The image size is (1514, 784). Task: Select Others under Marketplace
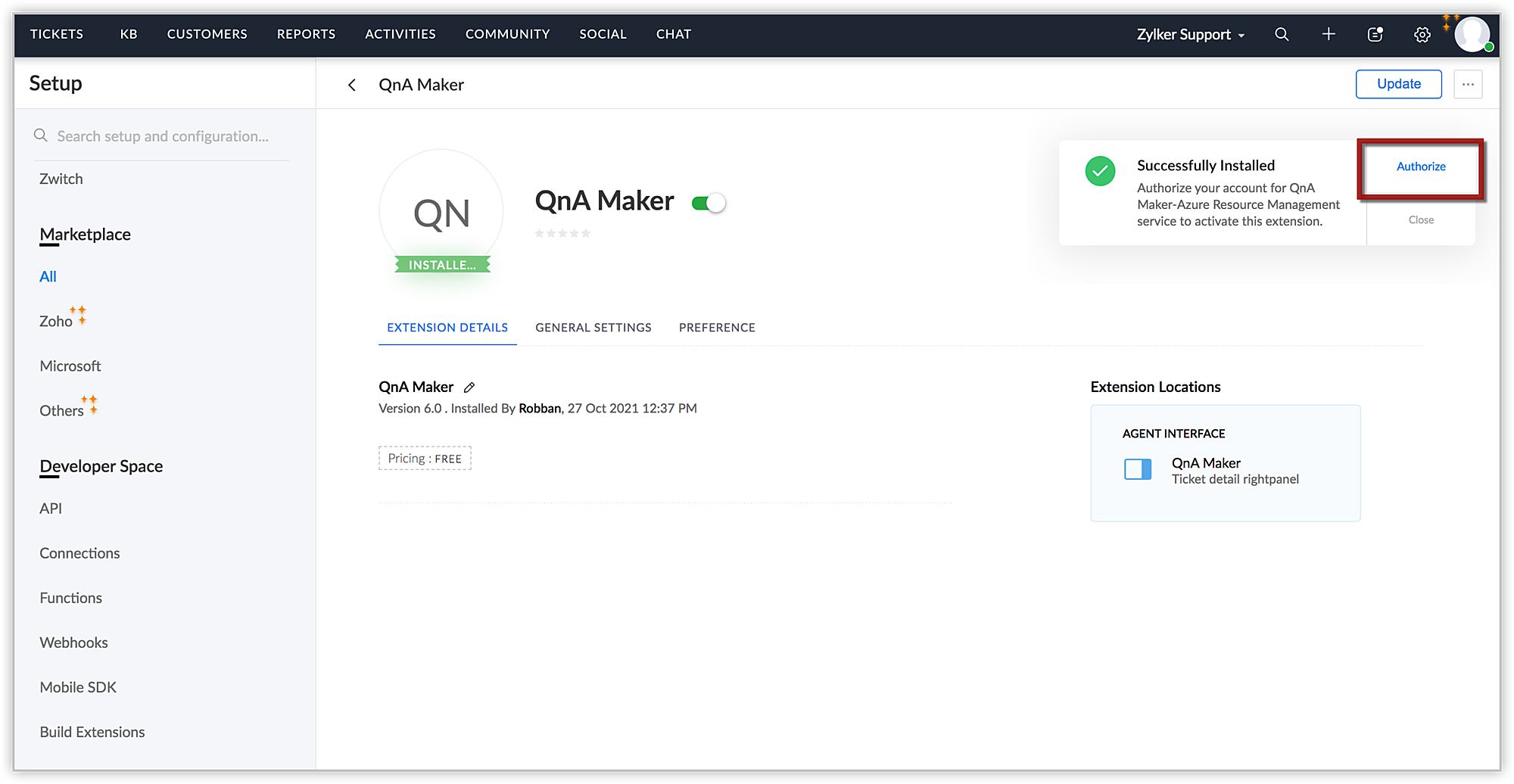point(61,411)
